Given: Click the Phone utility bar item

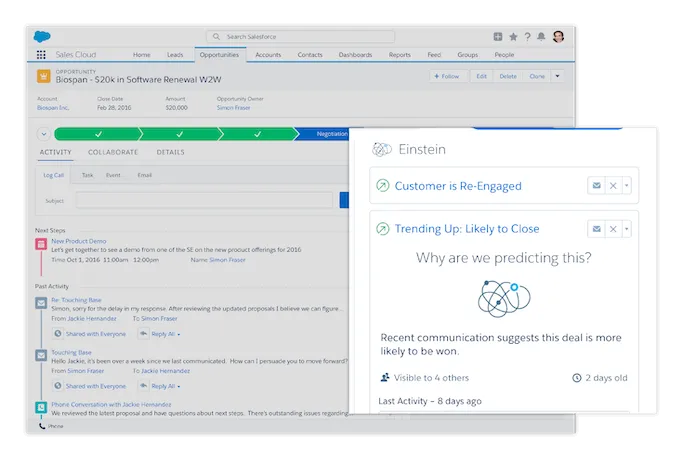Looking at the screenshot, I should (51, 426).
